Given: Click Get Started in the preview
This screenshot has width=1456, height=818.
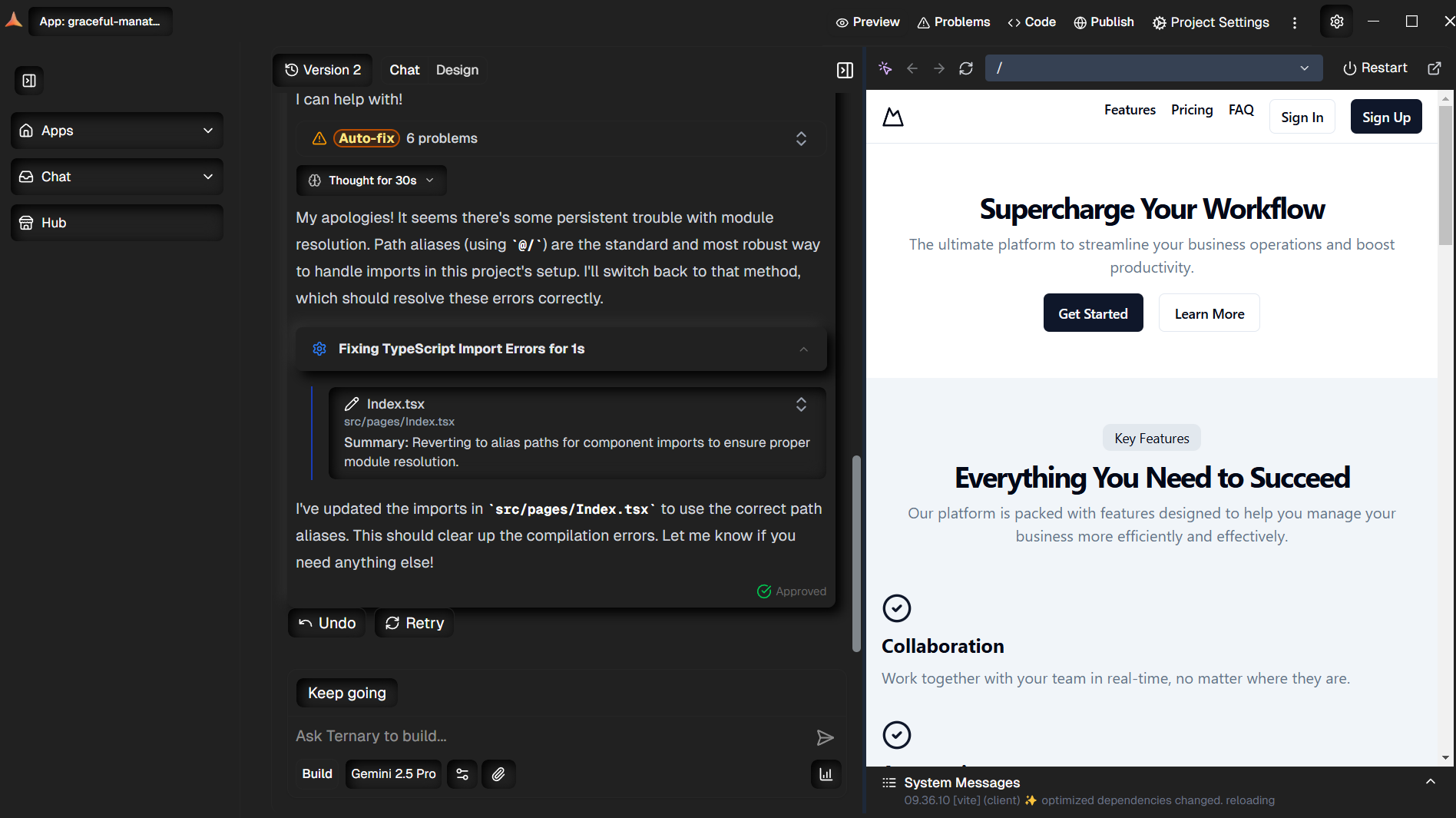Looking at the screenshot, I should (x=1093, y=313).
